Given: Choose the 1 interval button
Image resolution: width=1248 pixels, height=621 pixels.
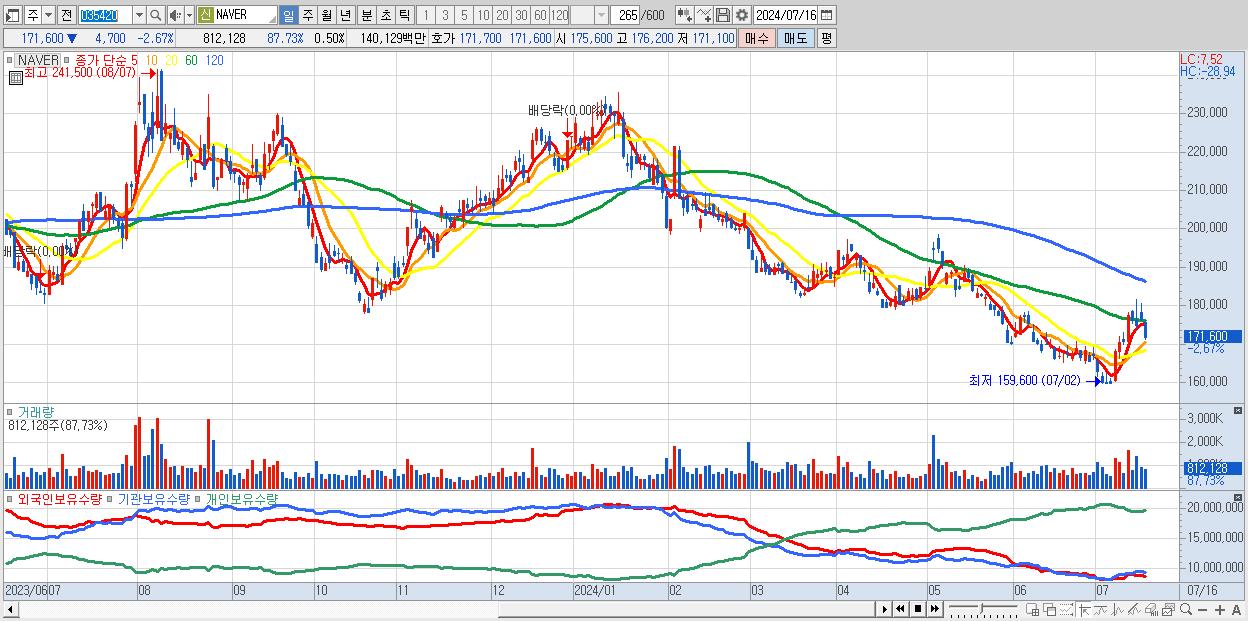Looking at the screenshot, I should point(426,16).
